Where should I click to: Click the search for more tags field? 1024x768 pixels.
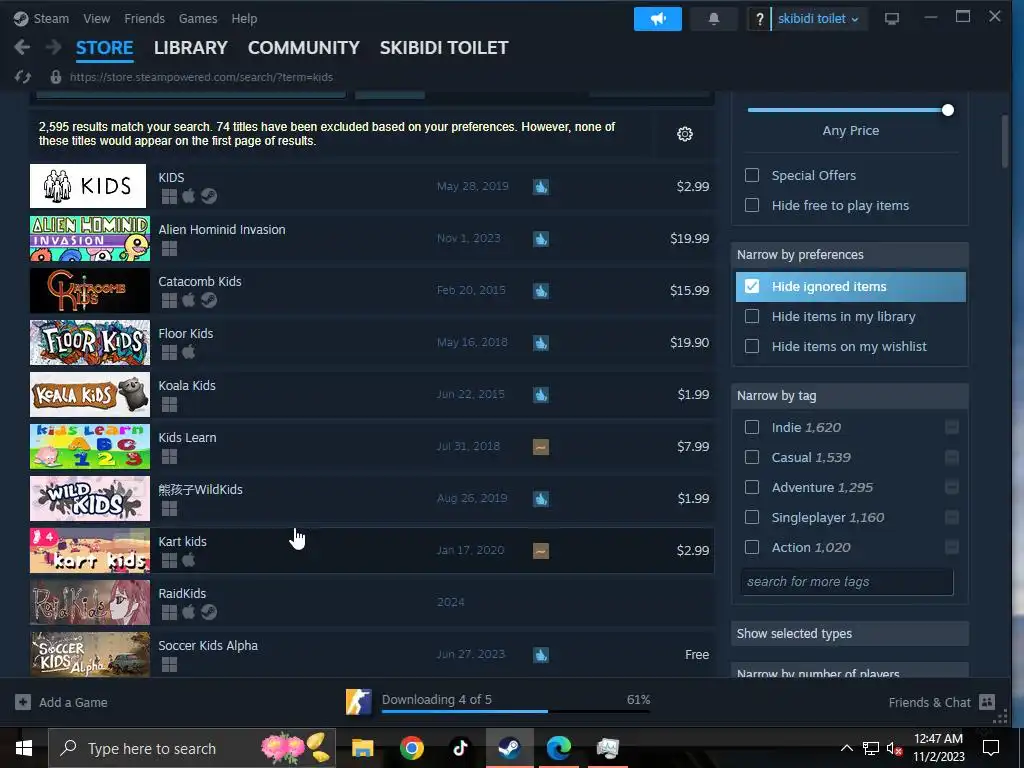(847, 582)
